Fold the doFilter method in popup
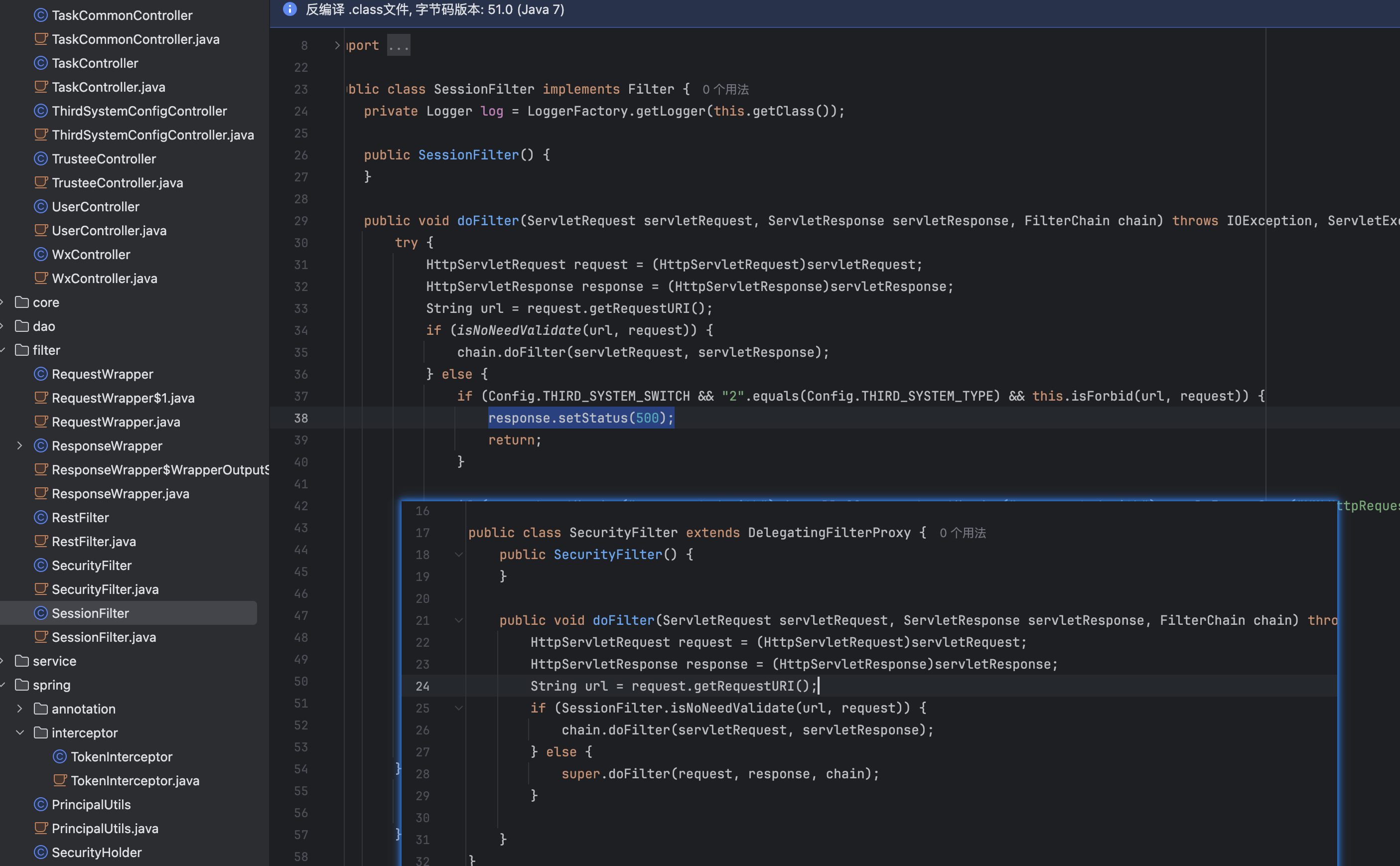The height and width of the screenshot is (866, 1400). pos(459,620)
